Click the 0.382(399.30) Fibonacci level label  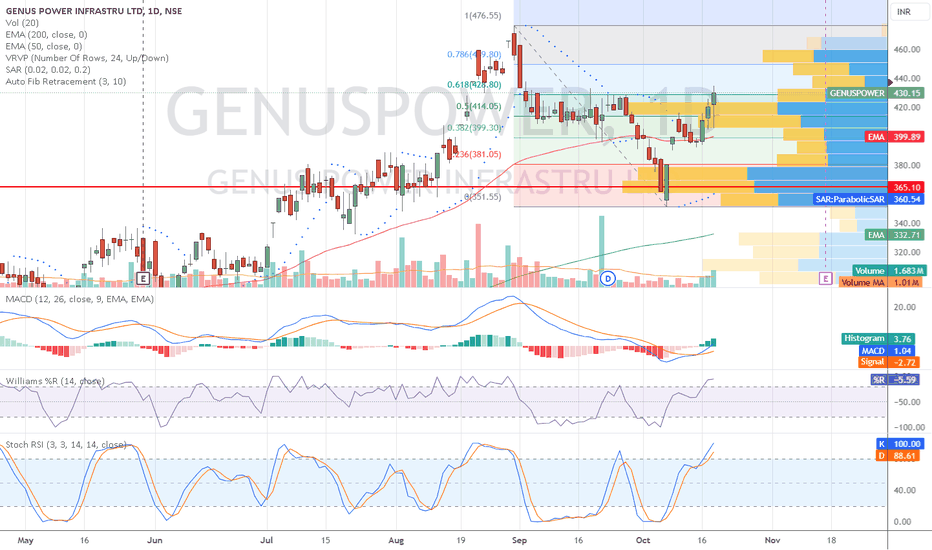point(474,128)
